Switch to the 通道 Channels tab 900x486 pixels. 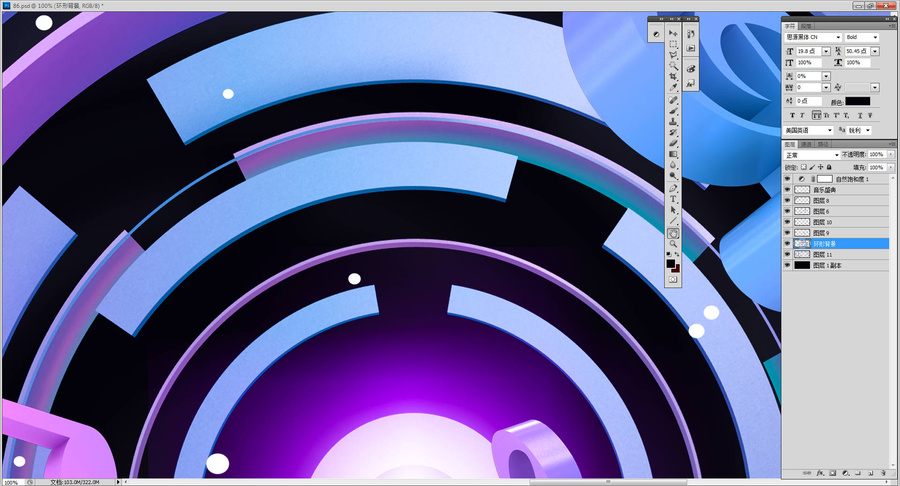[x=806, y=144]
